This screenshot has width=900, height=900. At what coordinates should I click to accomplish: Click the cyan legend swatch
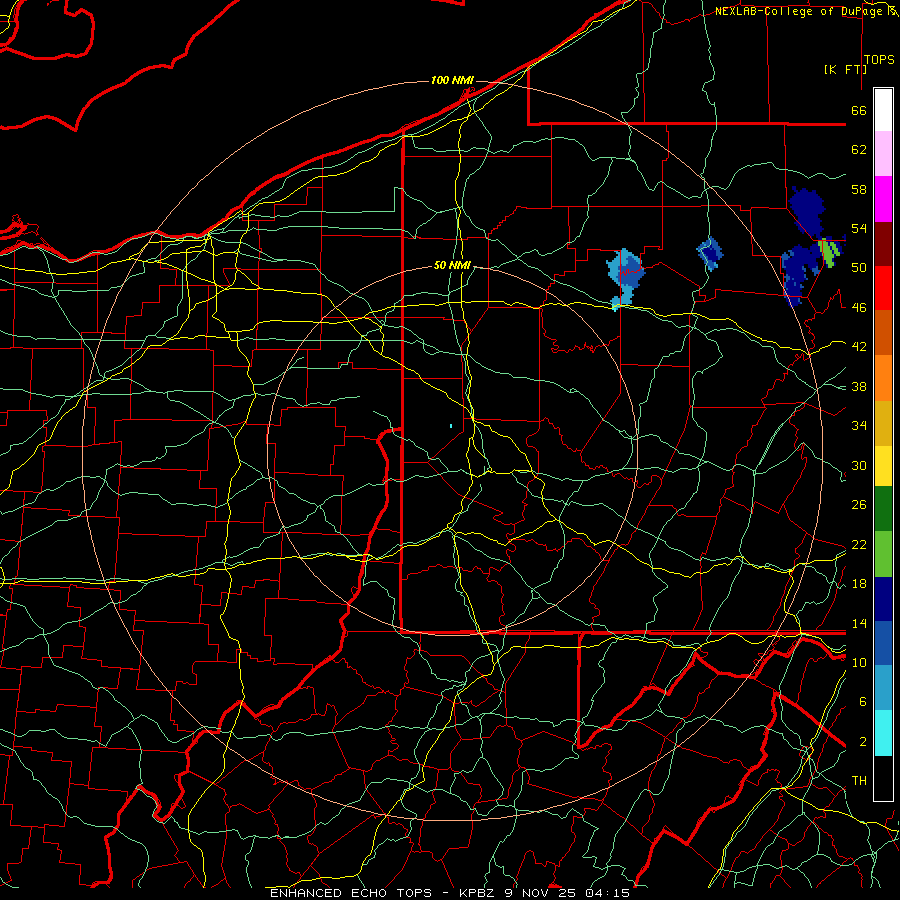click(x=883, y=733)
